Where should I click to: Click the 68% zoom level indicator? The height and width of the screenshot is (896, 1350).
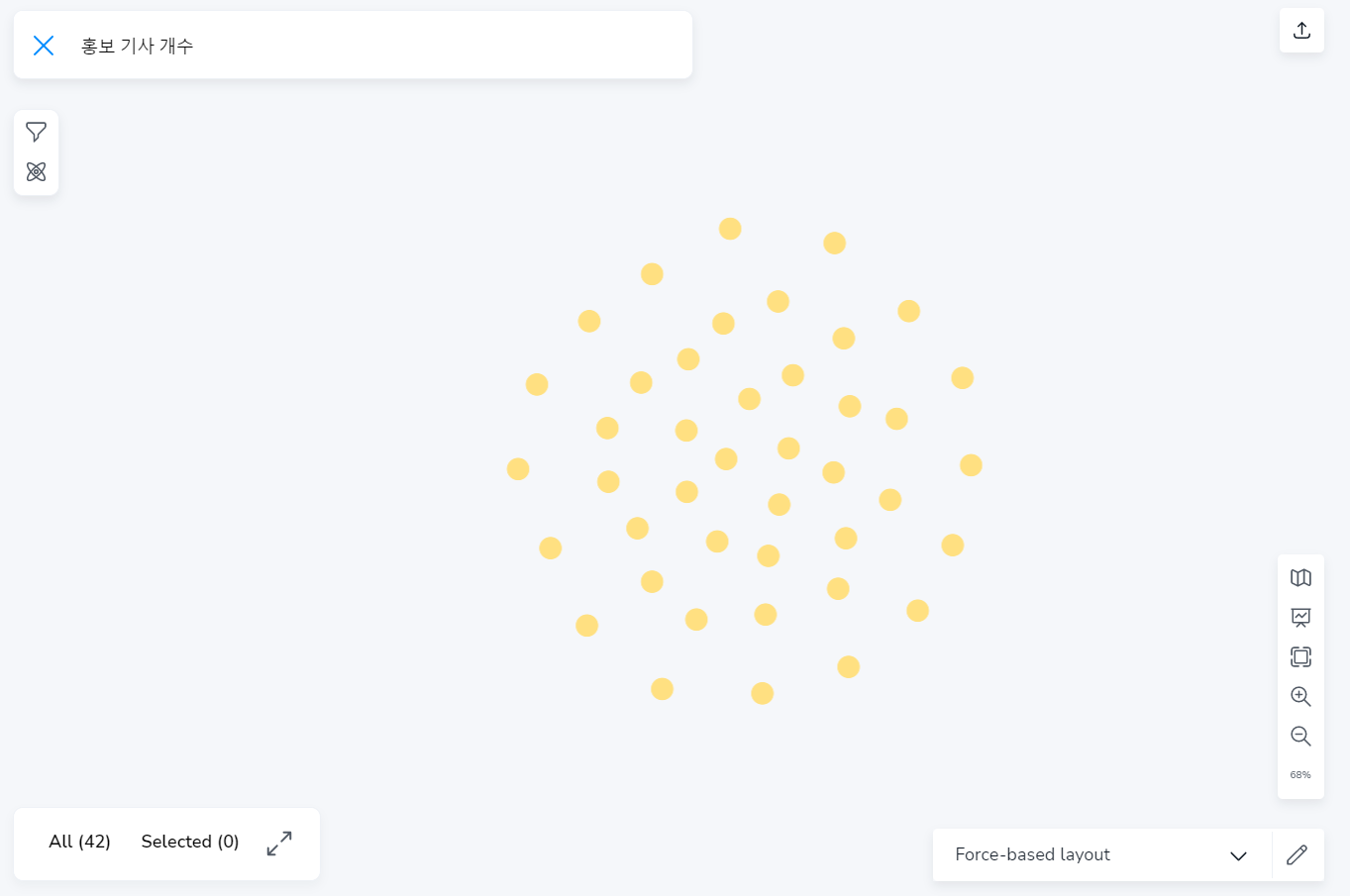[1300, 775]
